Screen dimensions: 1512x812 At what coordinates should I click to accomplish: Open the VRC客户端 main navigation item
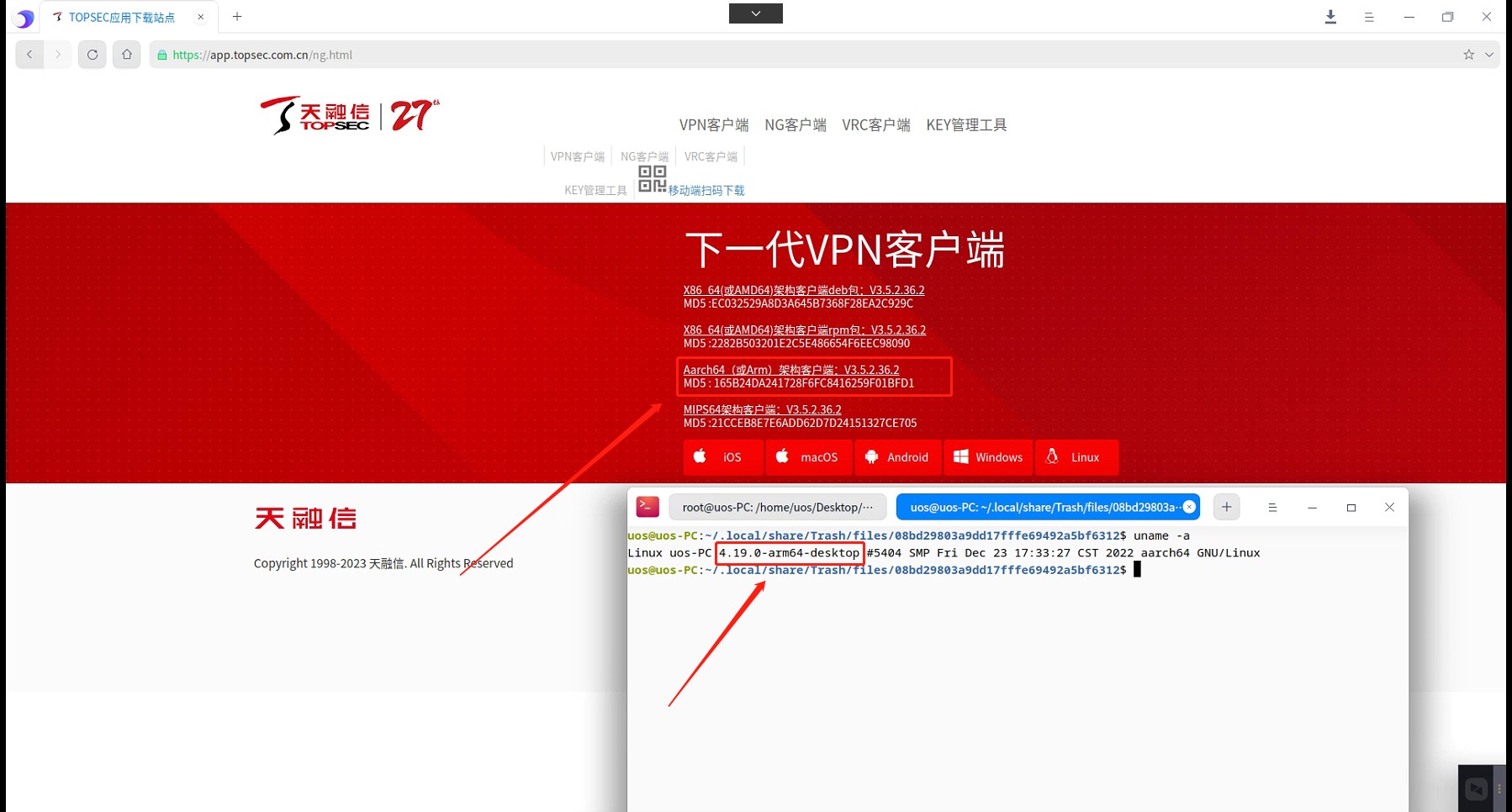point(876,124)
